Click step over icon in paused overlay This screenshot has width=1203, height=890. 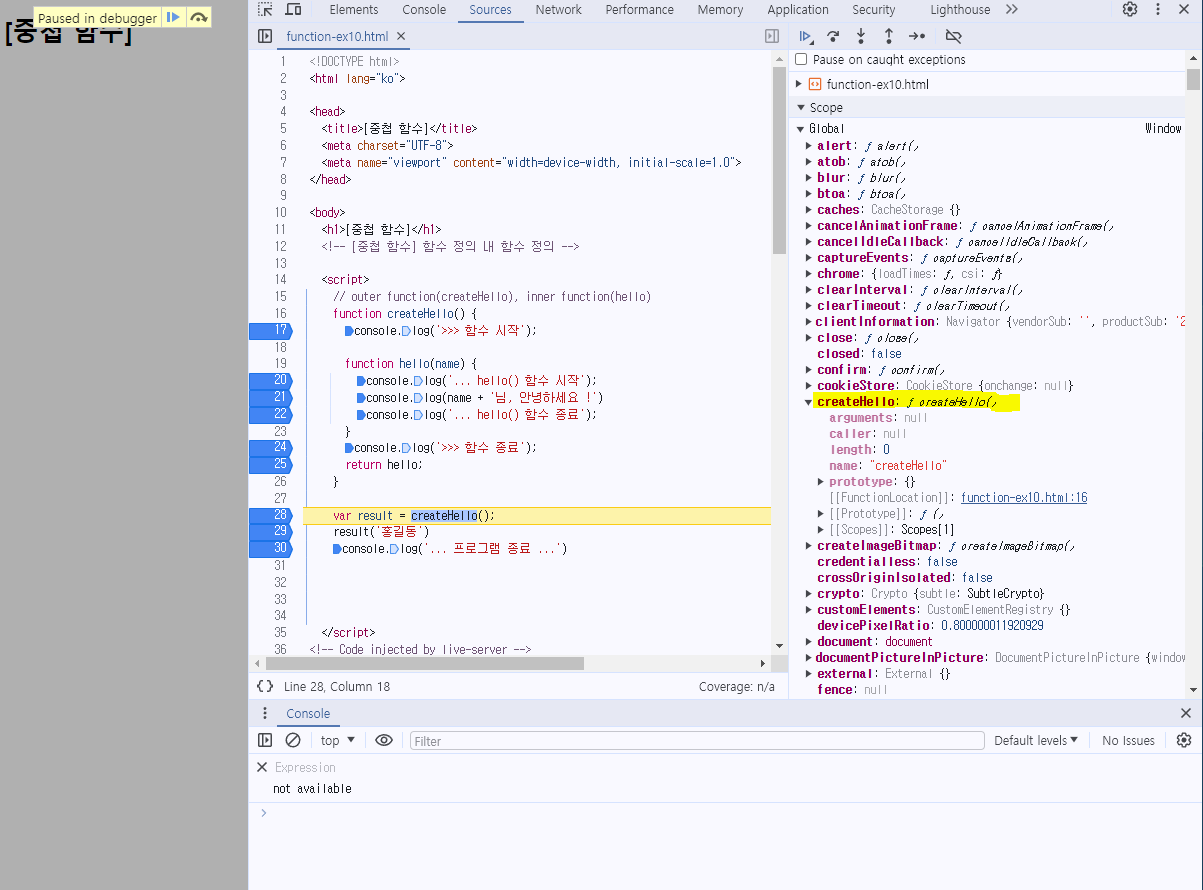pos(199,18)
